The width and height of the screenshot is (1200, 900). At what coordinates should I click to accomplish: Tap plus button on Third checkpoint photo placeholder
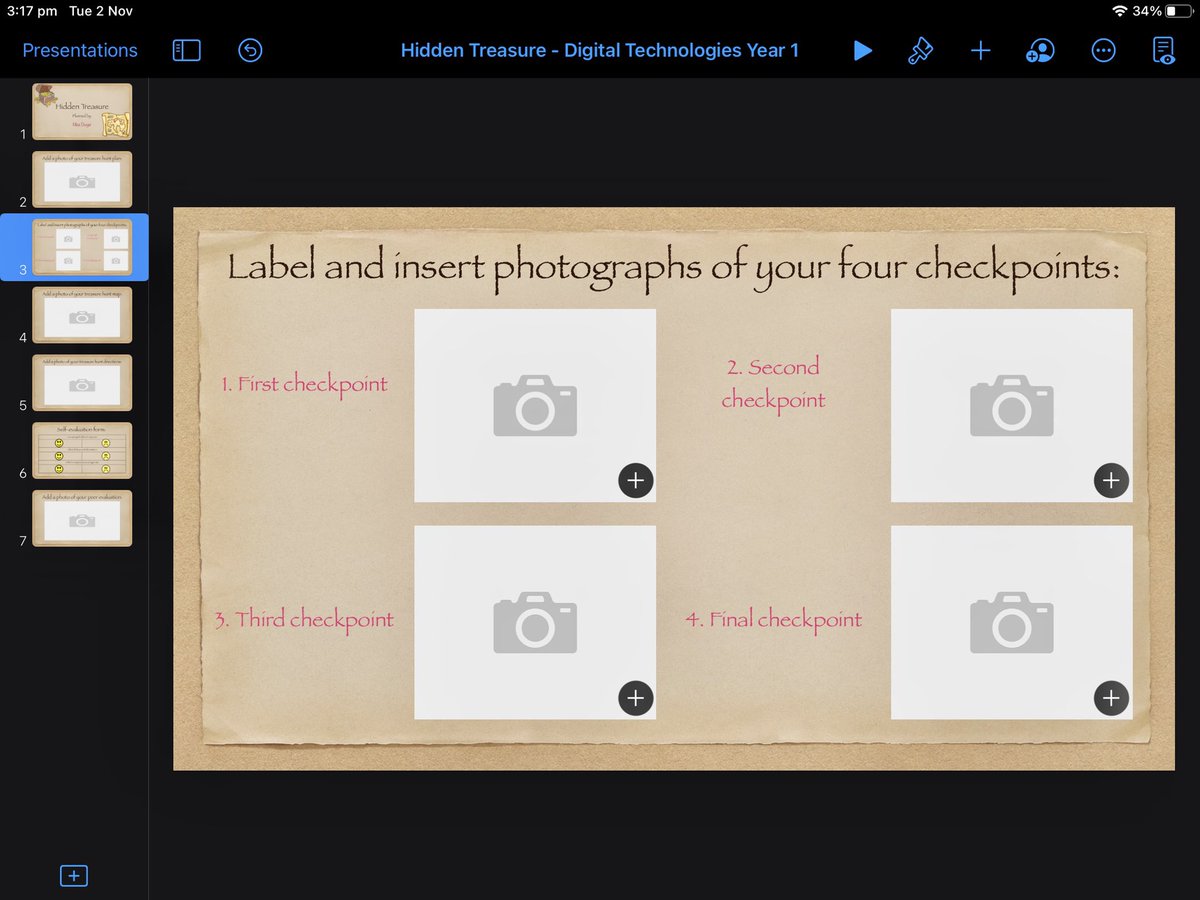[635, 697]
